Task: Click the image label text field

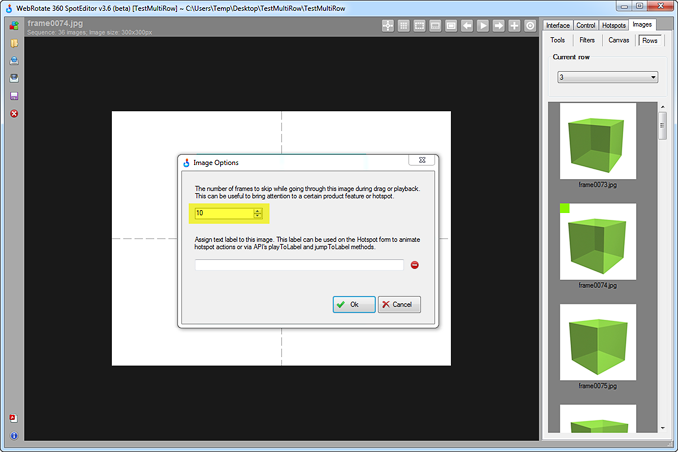Action: (x=299, y=265)
